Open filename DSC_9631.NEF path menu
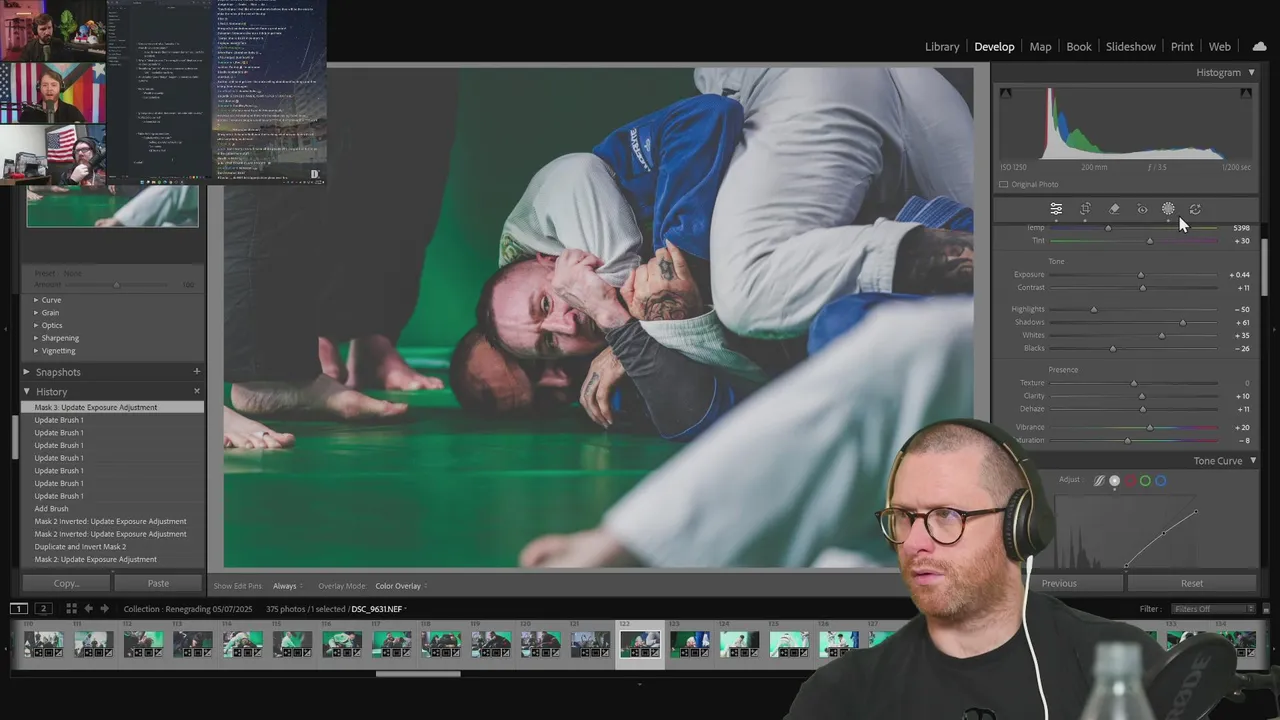The image size is (1280, 720). tap(378, 609)
